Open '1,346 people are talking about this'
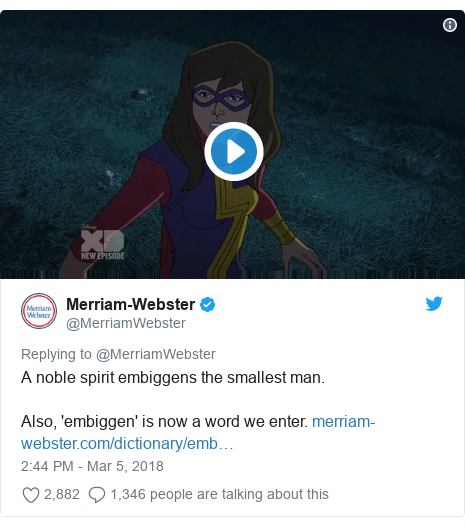The width and height of the screenshot is (465, 527). tap(219, 494)
